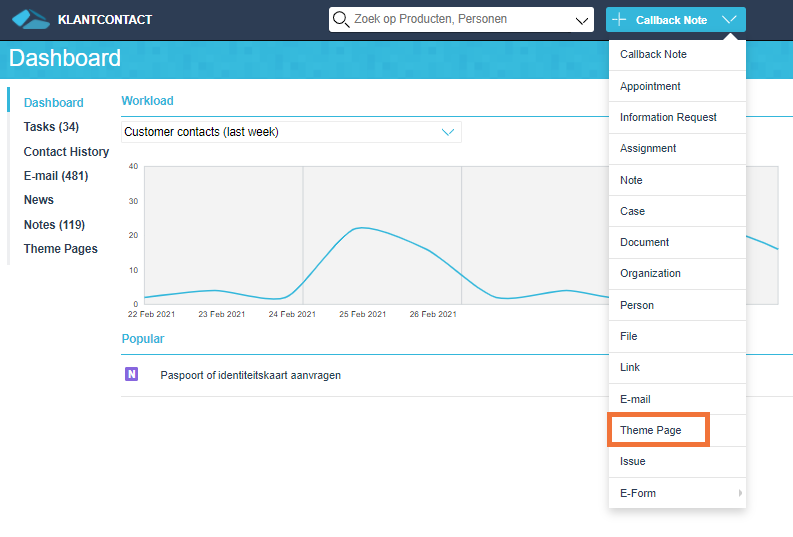Click the Workload section heading
The height and width of the screenshot is (537, 793).
[147, 101]
